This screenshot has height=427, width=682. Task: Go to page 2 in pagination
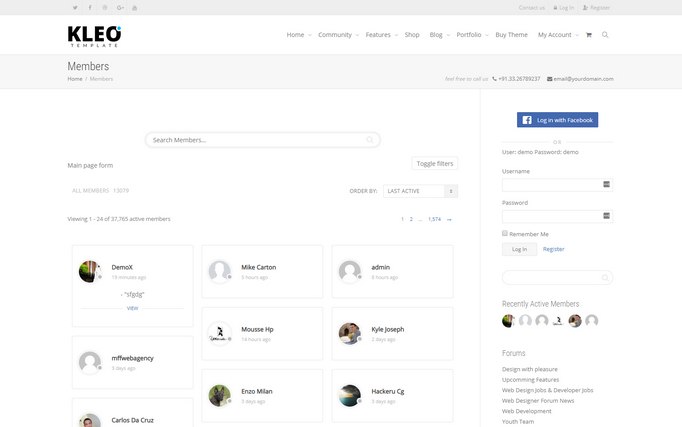coord(411,219)
